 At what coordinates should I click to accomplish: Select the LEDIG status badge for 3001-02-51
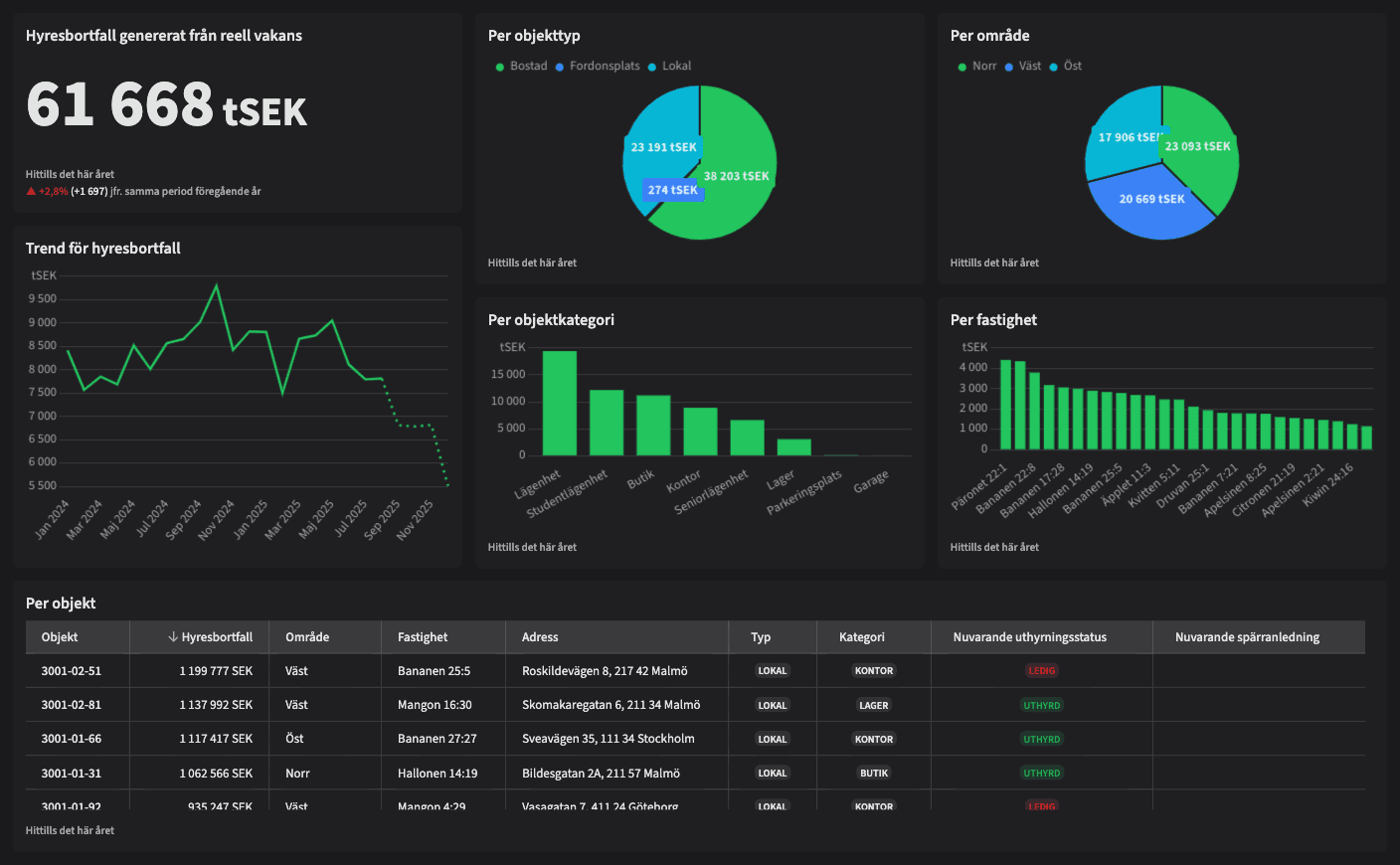[1041, 671]
